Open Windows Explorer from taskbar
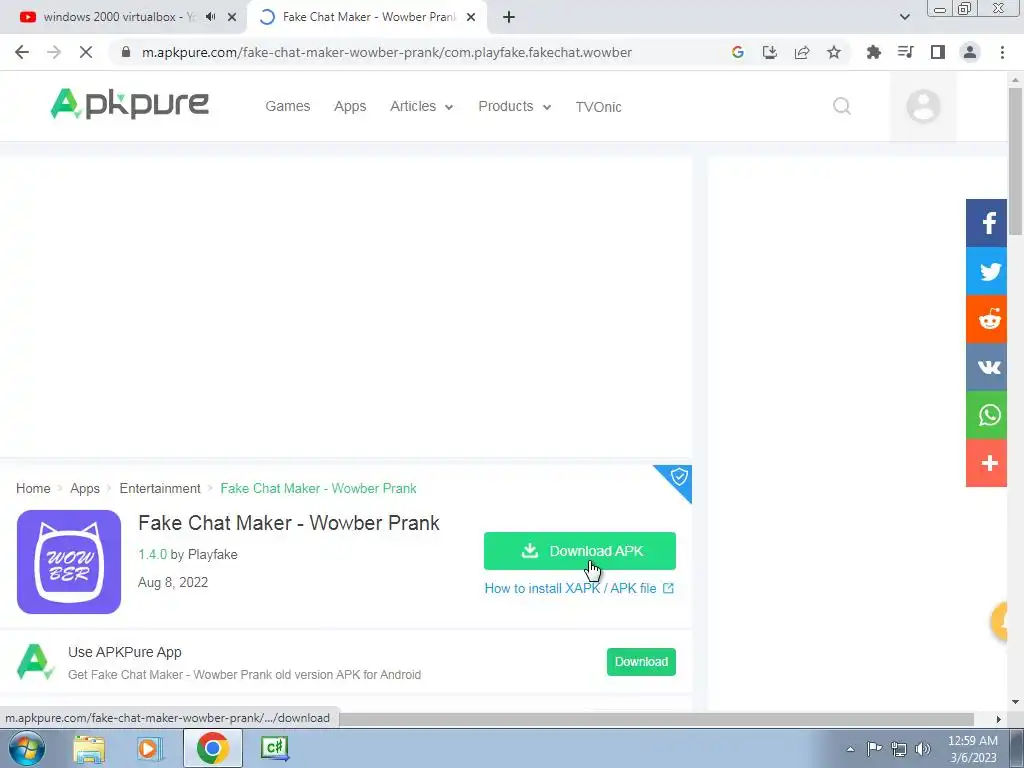The height and width of the screenshot is (768, 1024). click(x=89, y=748)
